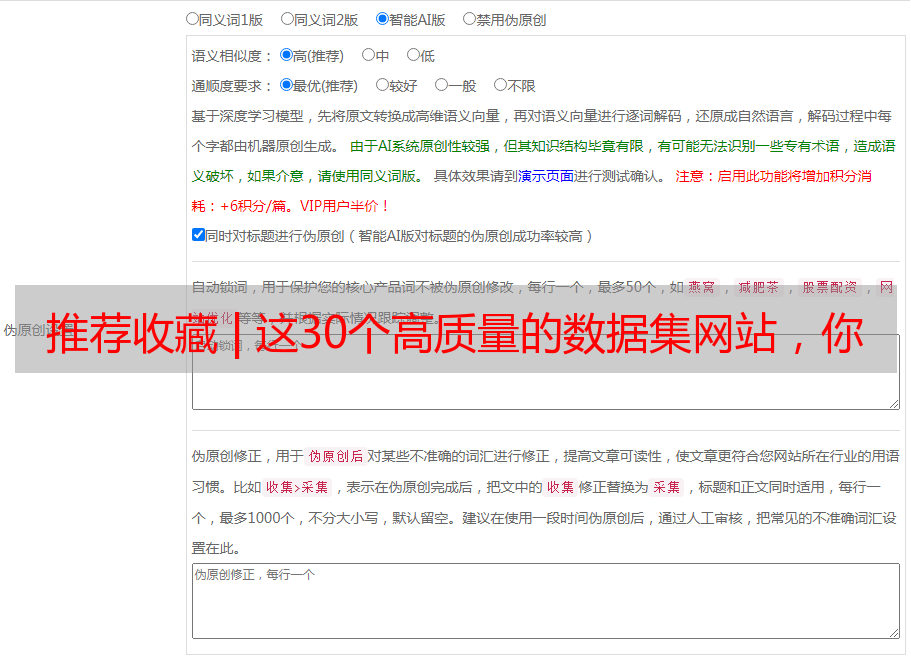The width and height of the screenshot is (911, 658).
Task: Toggle 同时对标题进行伪原创 checkbox
Action: [198, 235]
